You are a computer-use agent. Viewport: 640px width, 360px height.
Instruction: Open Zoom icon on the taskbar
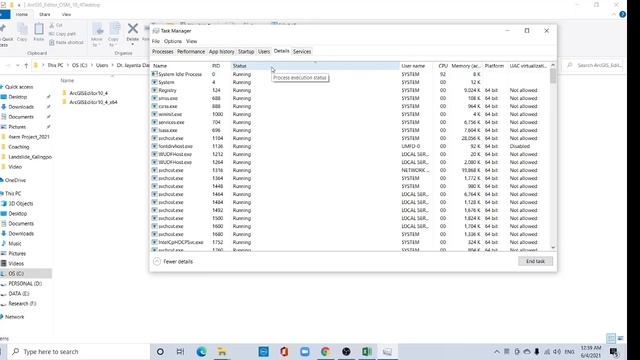pyautogui.click(x=304, y=352)
